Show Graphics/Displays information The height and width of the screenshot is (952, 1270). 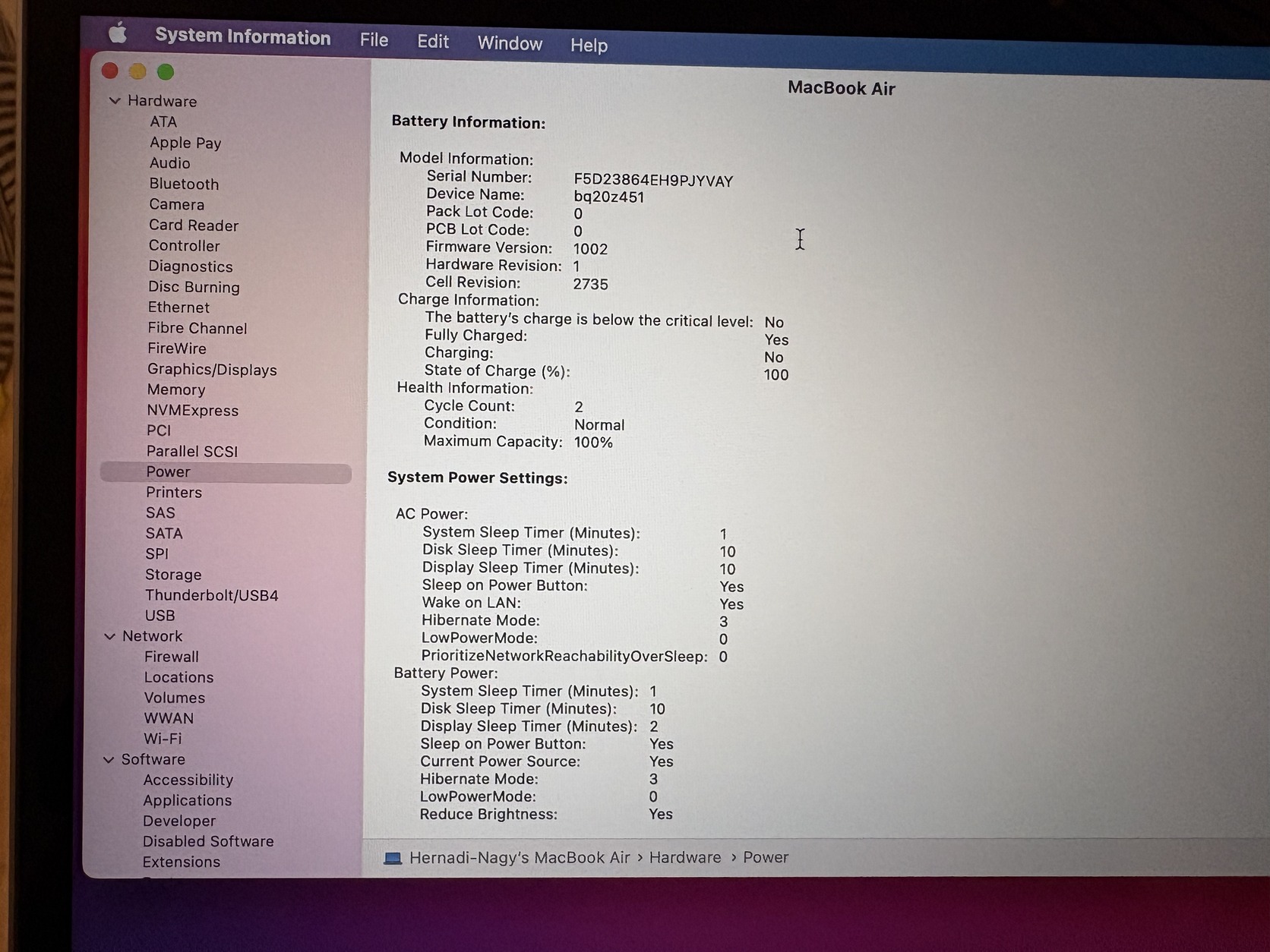coord(212,370)
